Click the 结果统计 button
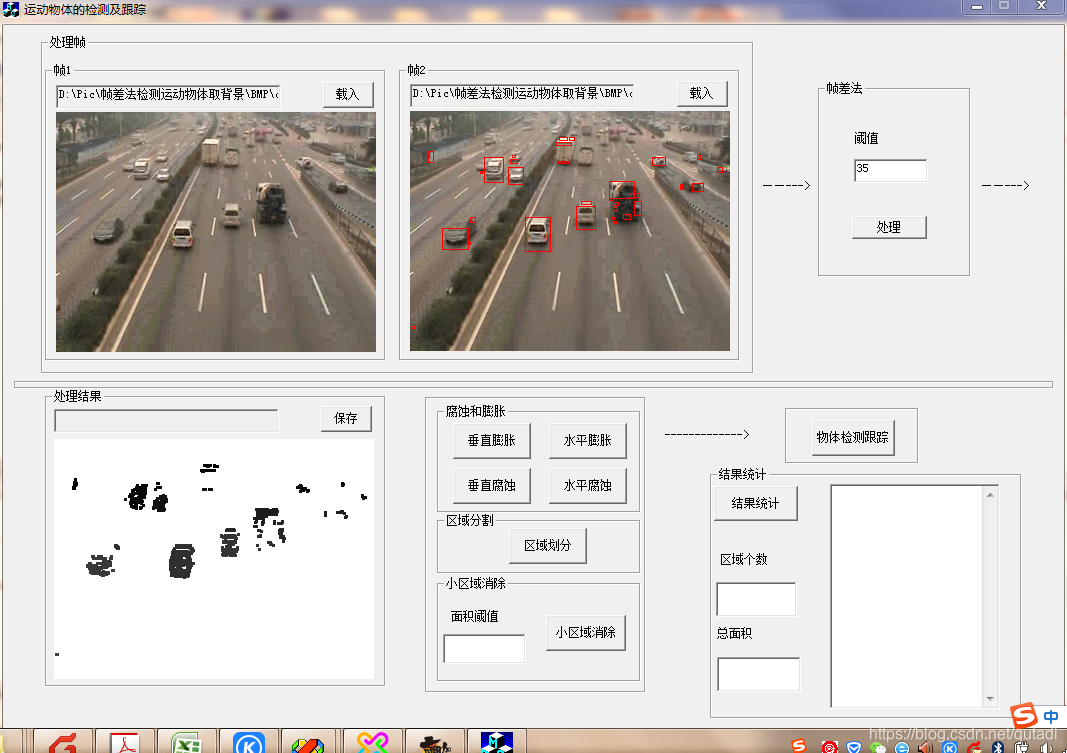 [755, 503]
